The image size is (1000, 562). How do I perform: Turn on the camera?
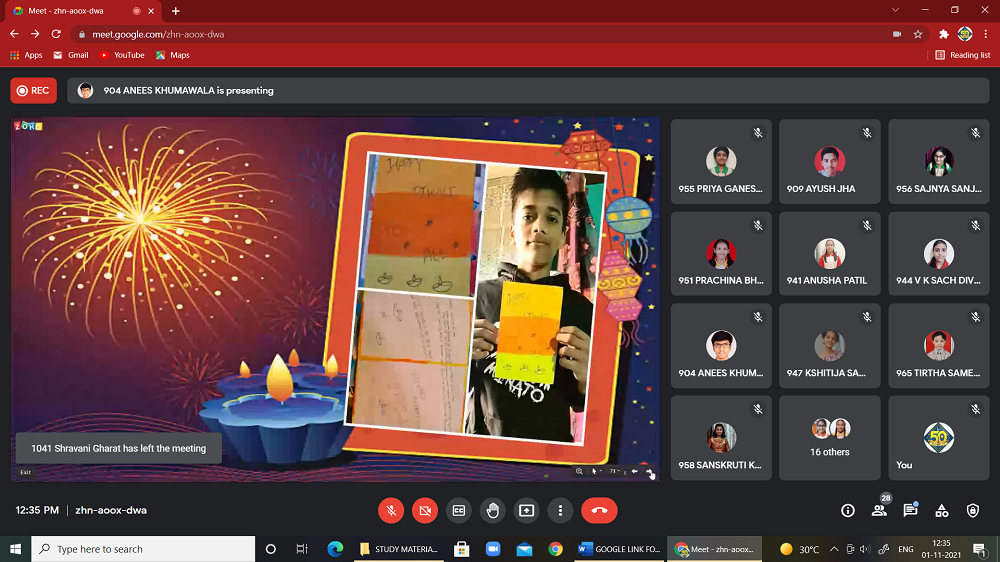coord(425,510)
